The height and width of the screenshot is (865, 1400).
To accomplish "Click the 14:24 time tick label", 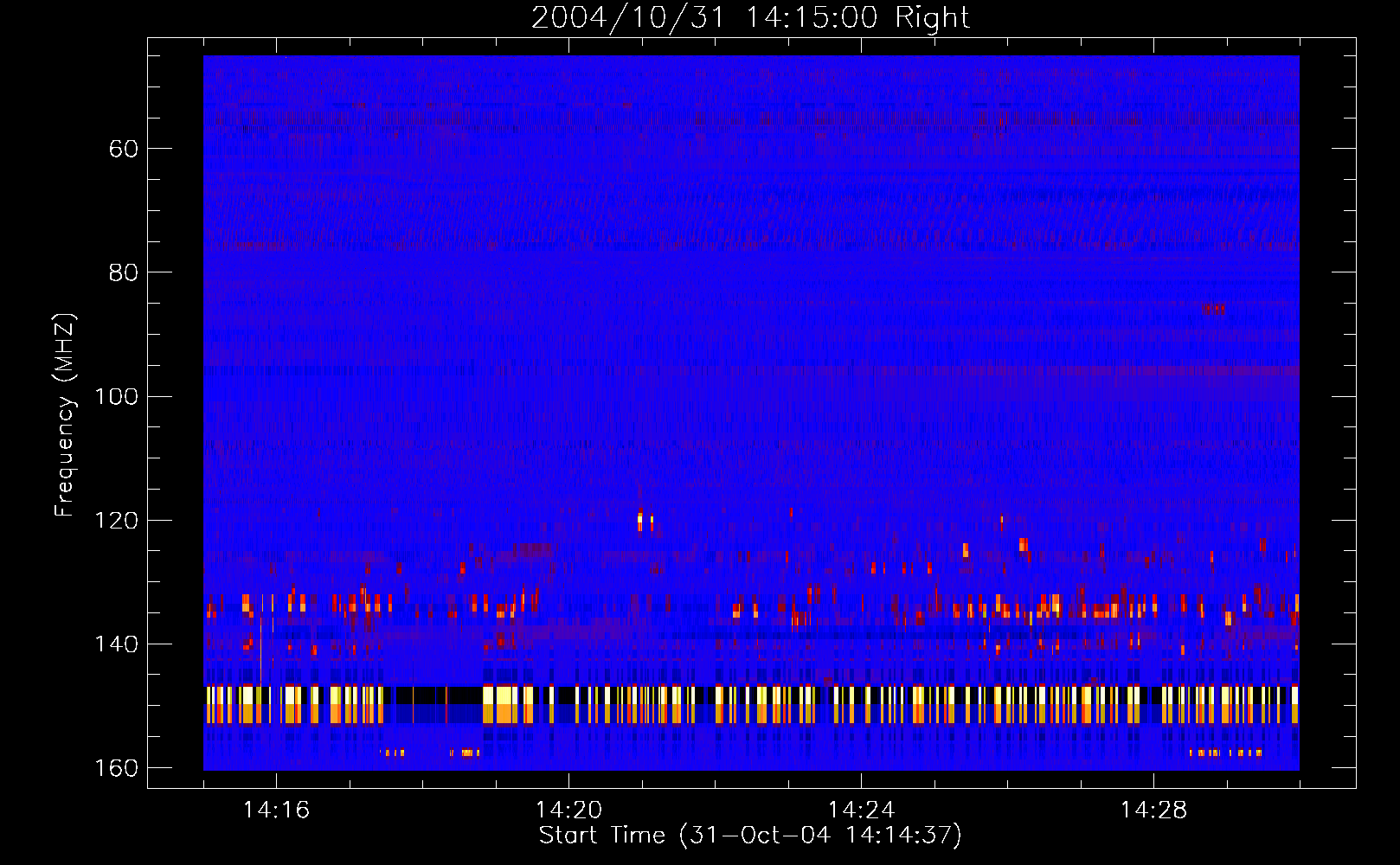I will click(x=861, y=811).
